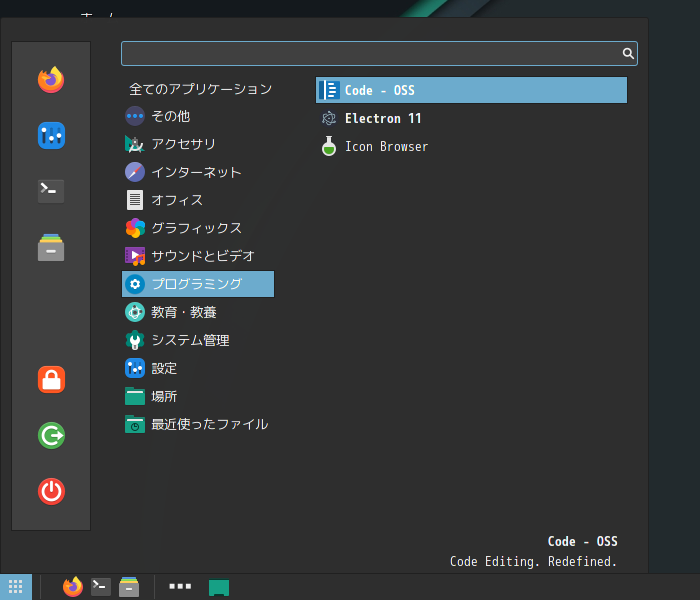The image size is (700, 600).
Task: Launch Icon Browser
Action: point(471,146)
